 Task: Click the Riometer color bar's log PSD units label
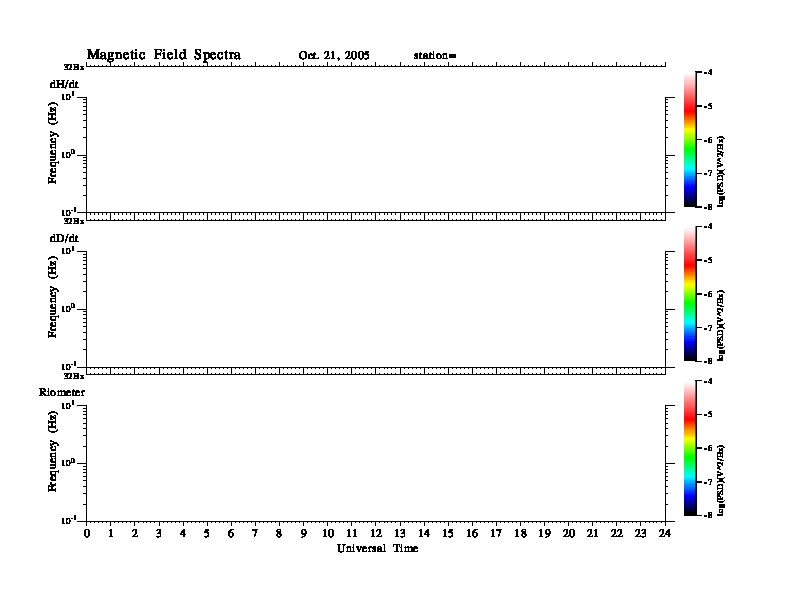721,480
